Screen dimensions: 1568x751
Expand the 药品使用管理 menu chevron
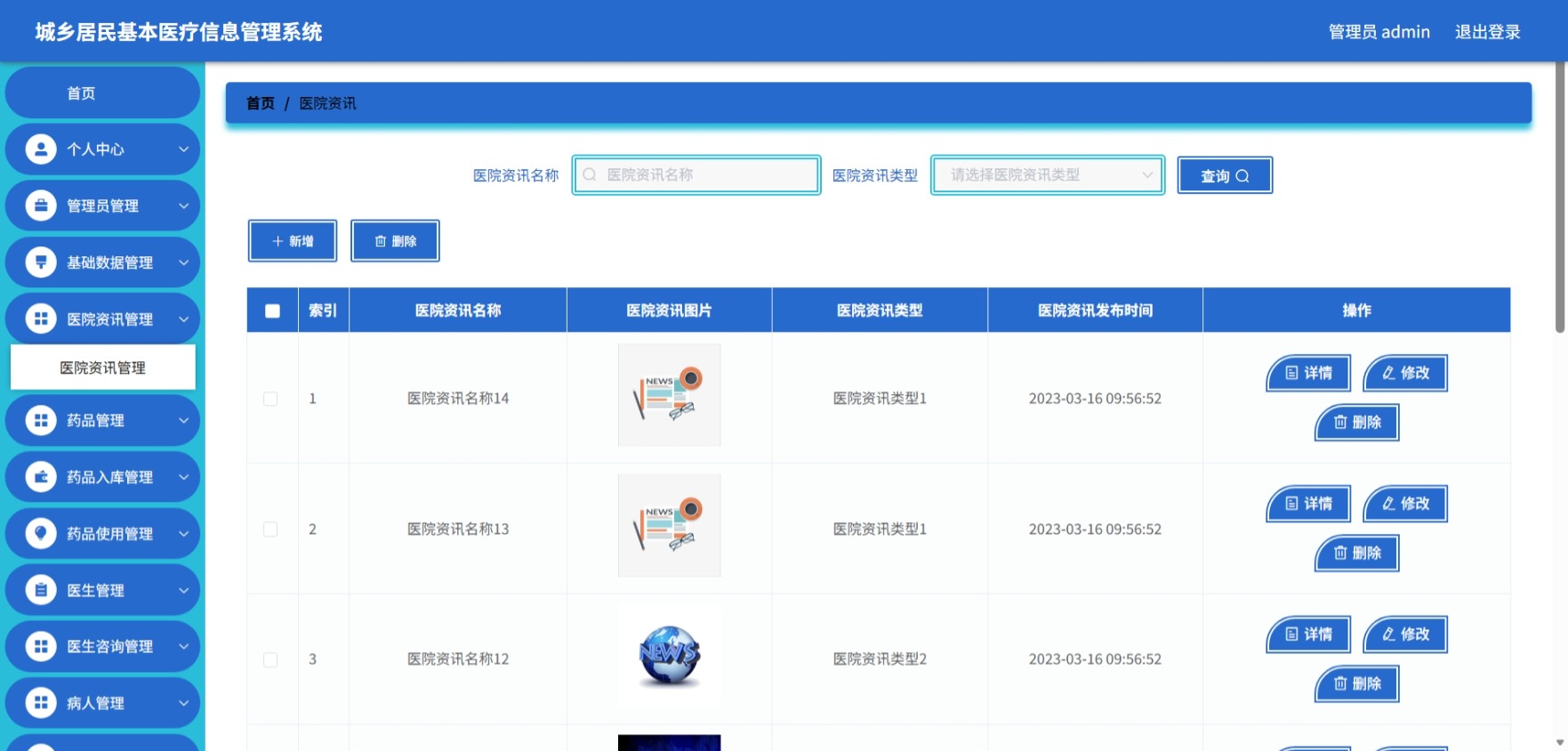tap(183, 533)
